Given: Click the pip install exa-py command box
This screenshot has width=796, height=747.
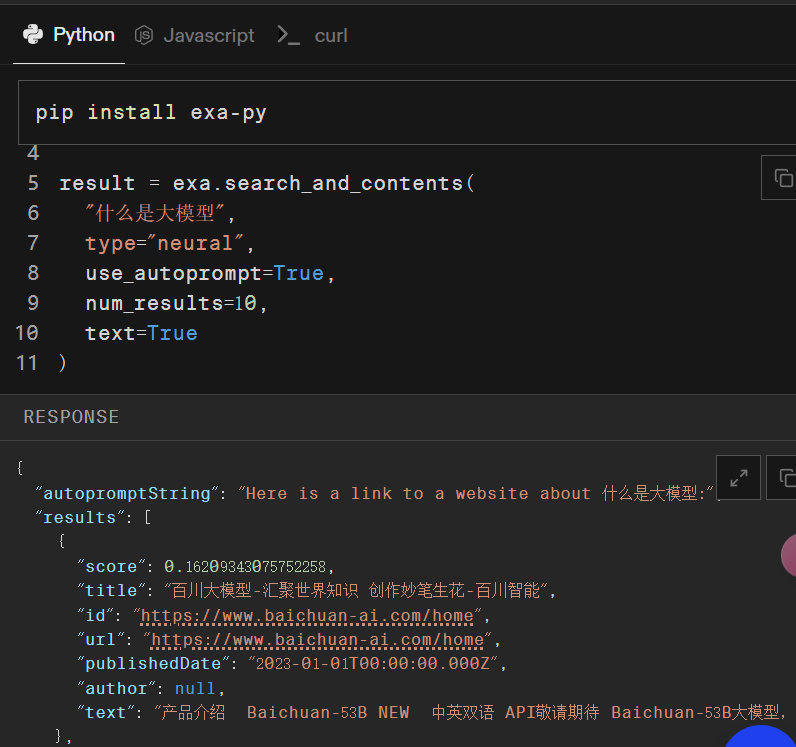Looking at the screenshot, I should coord(407,113).
